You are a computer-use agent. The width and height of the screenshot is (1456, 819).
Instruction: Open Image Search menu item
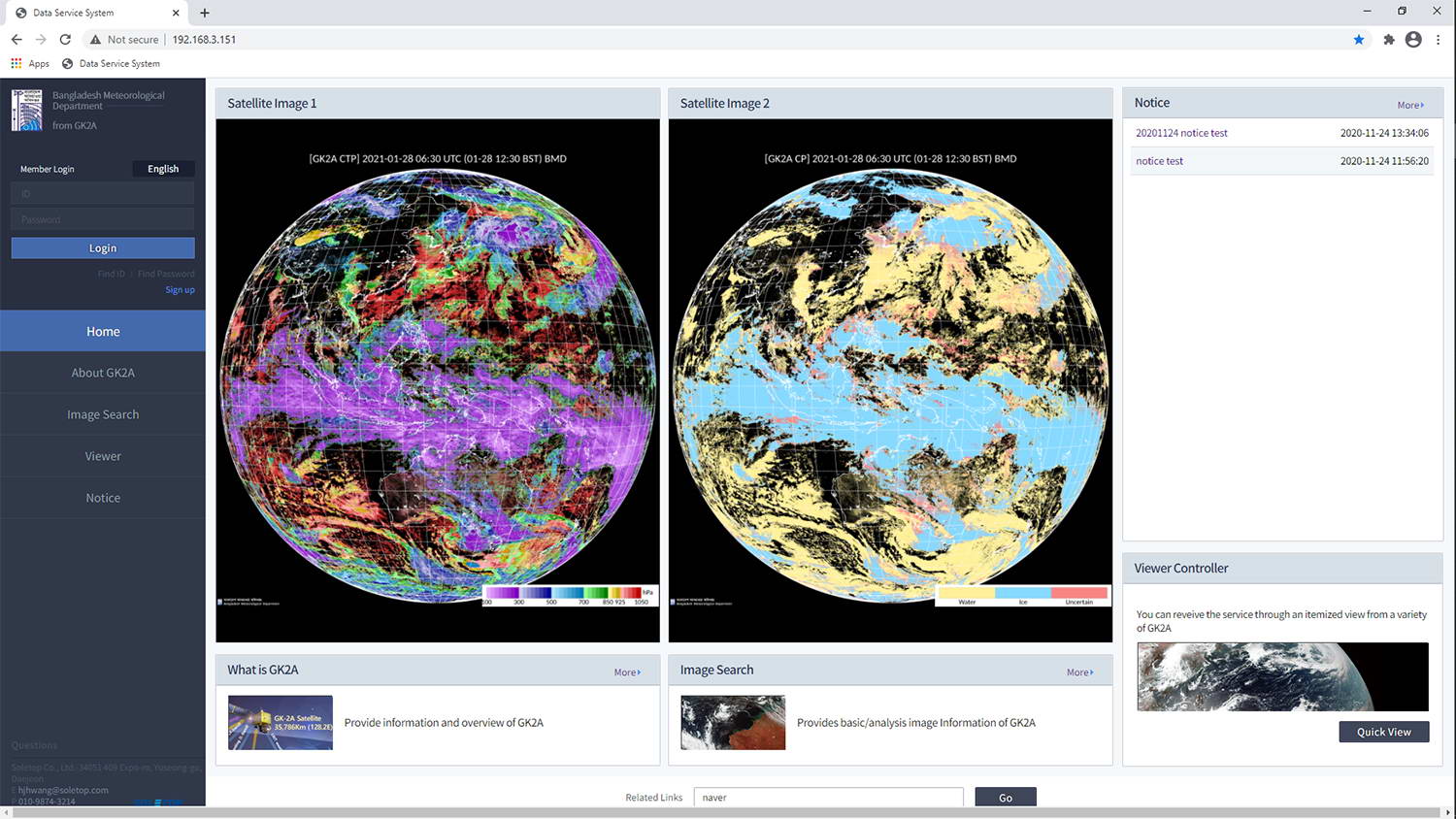click(x=103, y=414)
